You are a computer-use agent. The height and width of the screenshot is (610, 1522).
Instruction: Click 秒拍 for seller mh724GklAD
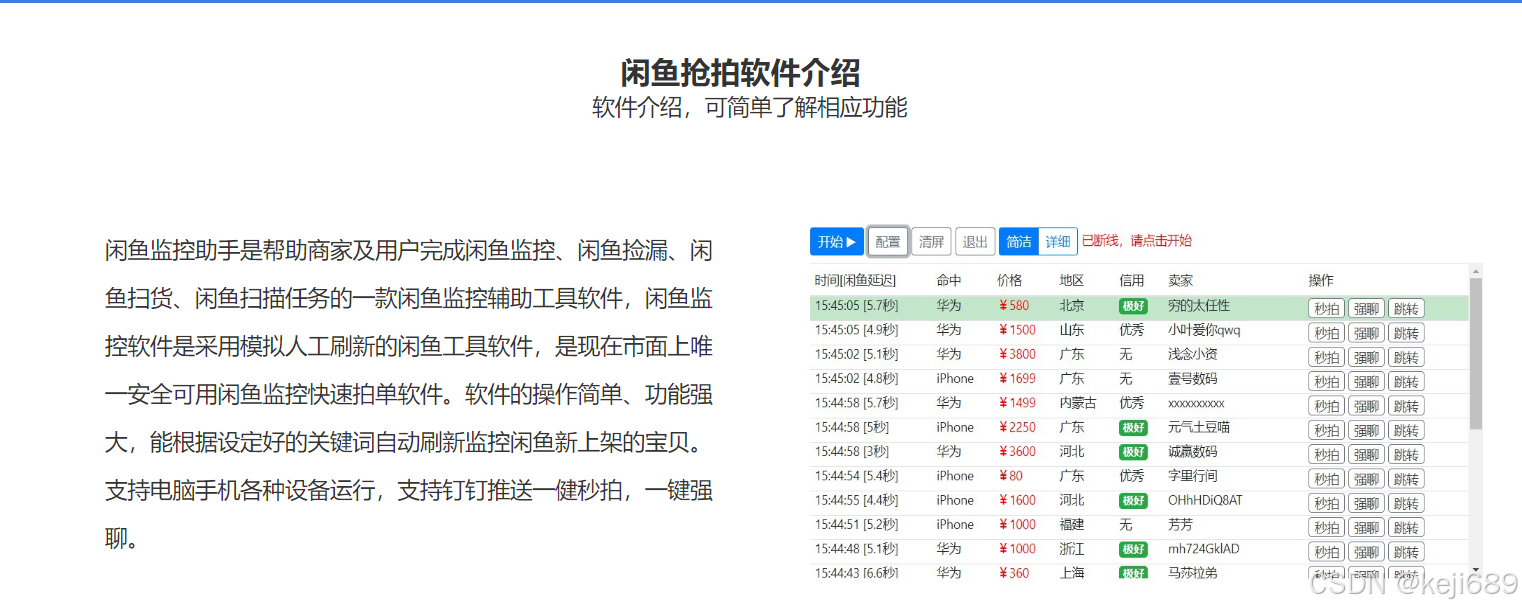(x=1327, y=552)
